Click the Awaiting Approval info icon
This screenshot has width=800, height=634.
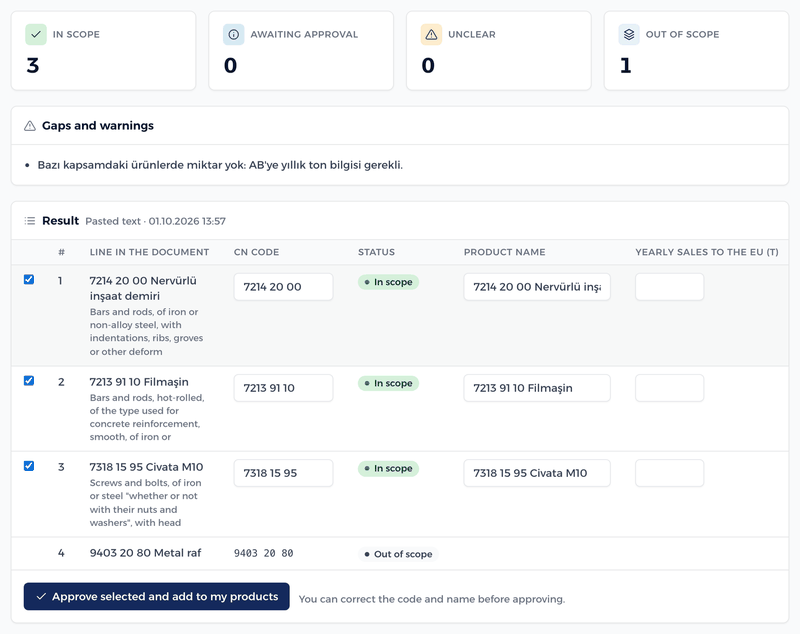[x=233, y=35]
